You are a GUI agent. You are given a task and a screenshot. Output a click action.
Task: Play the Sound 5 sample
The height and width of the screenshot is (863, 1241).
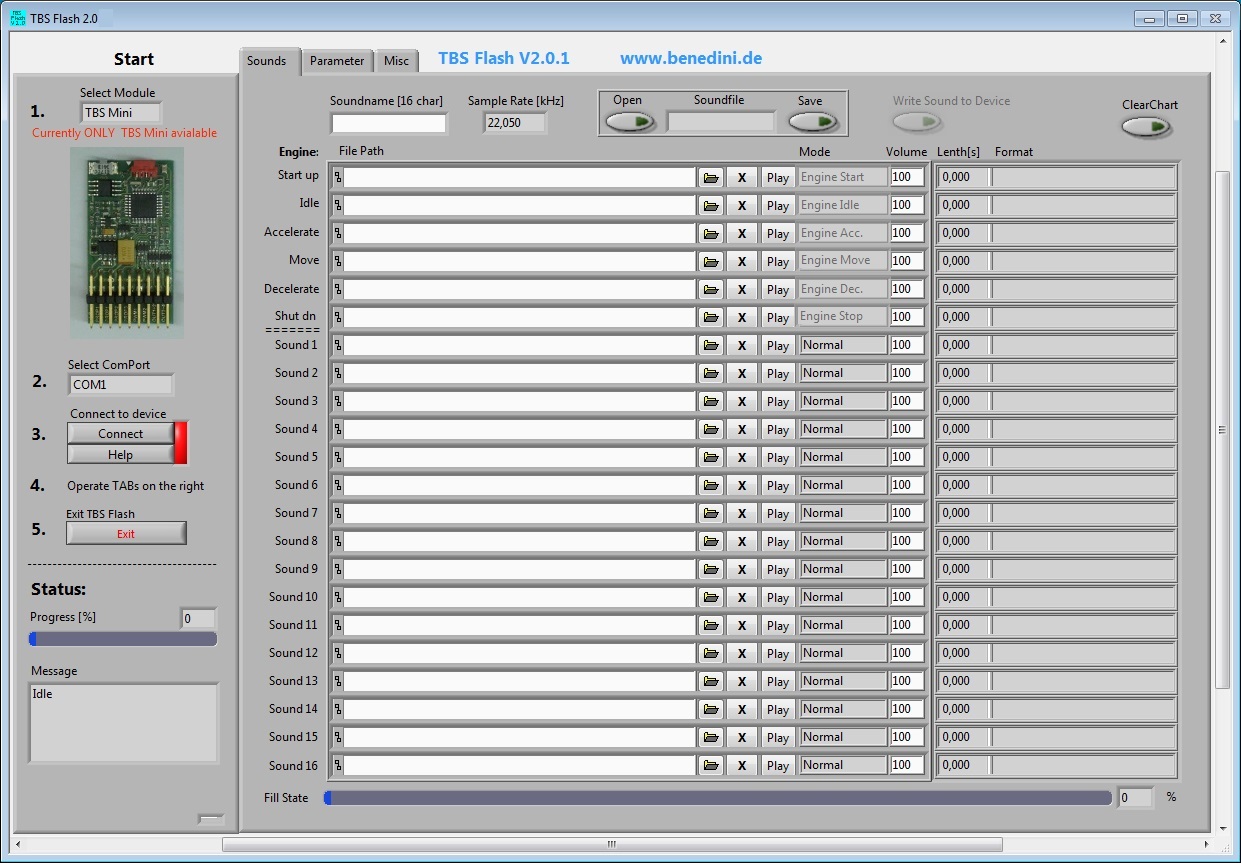(777, 457)
